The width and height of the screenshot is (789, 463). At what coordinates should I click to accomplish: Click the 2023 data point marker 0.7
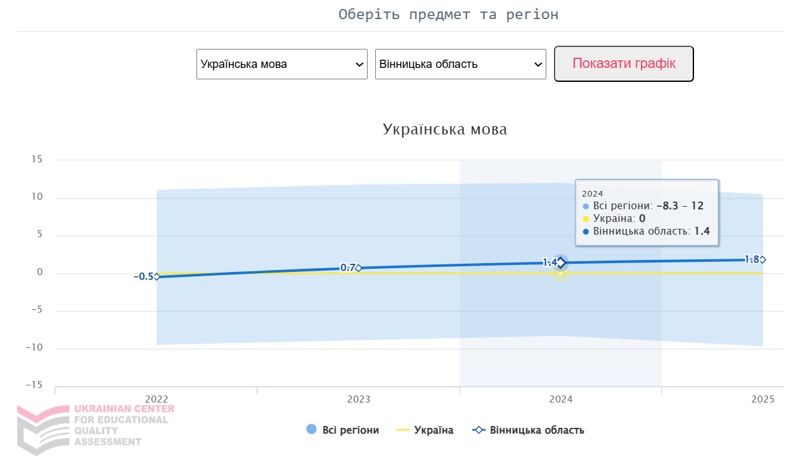[359, 268]
